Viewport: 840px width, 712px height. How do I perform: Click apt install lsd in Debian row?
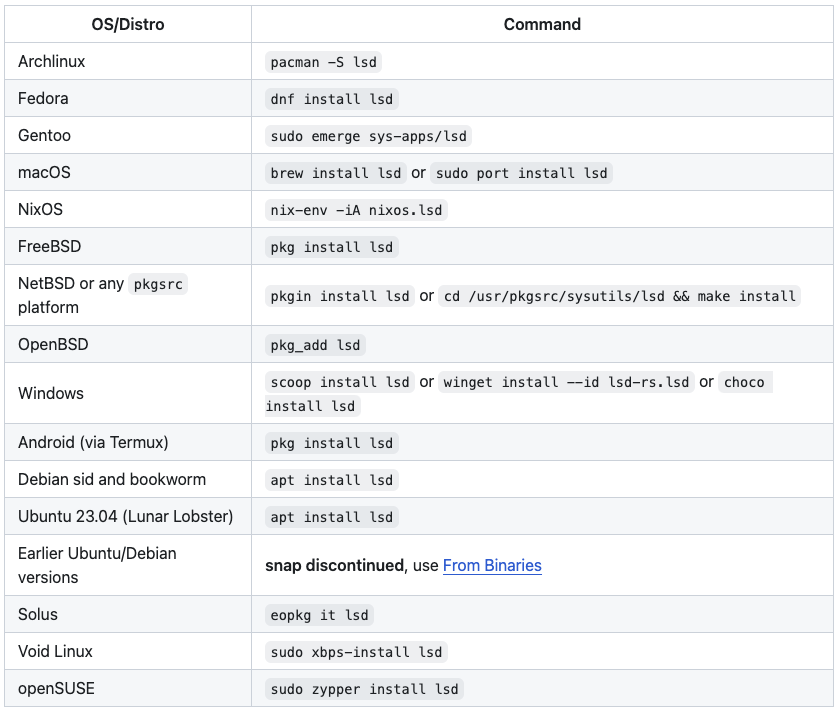[332, 480]
